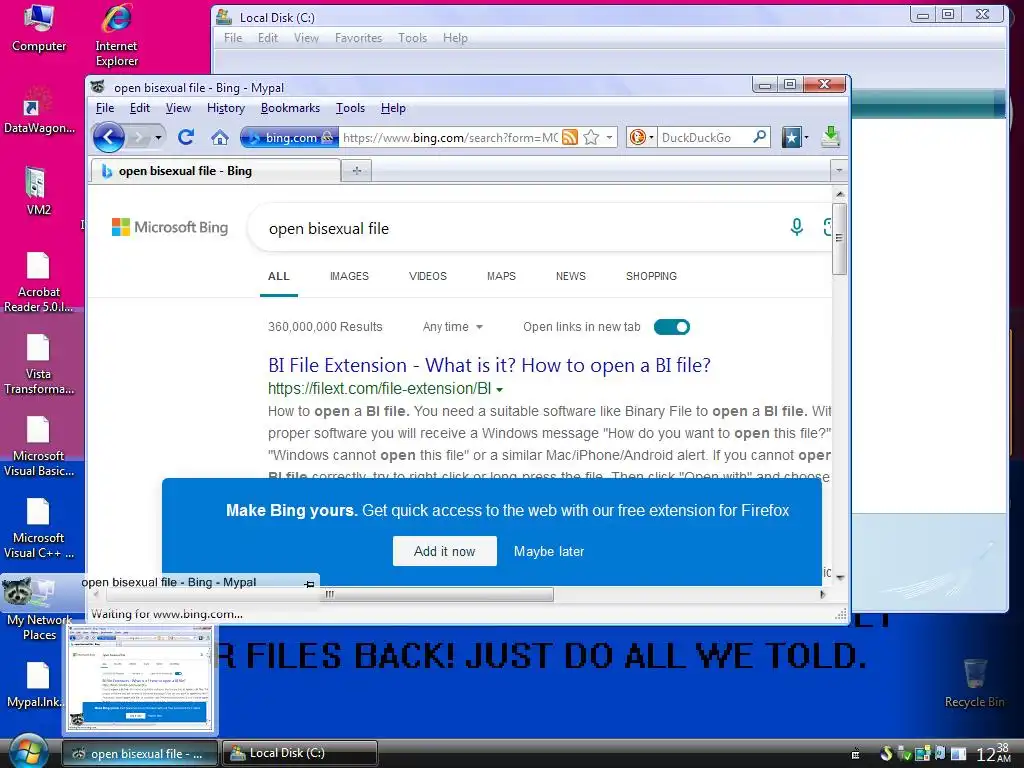Reload the Bing page
Viewport: 1024px width, 768px height.
(186, 137)
